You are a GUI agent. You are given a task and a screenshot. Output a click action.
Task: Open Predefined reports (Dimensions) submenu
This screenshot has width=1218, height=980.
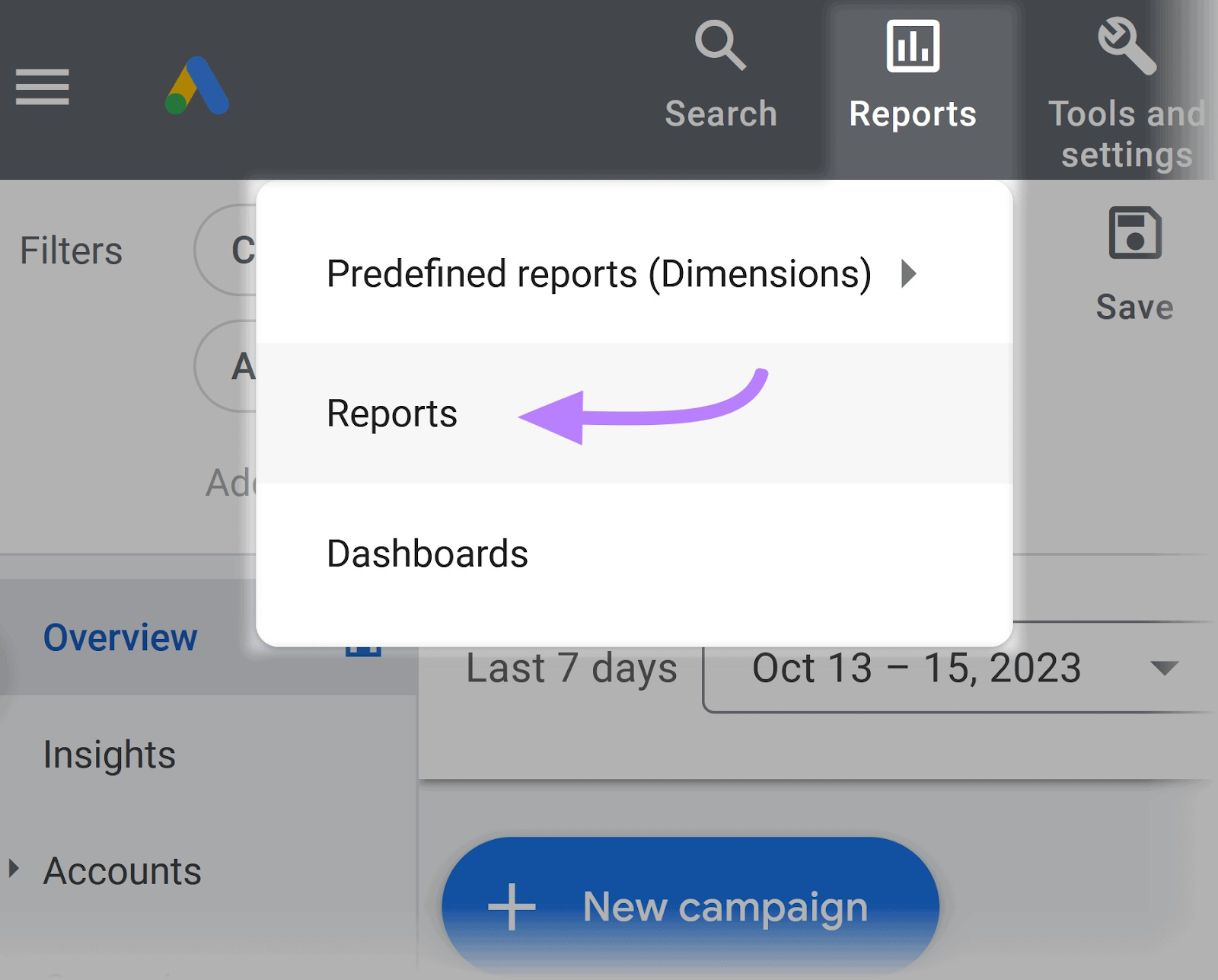(600, 275)
